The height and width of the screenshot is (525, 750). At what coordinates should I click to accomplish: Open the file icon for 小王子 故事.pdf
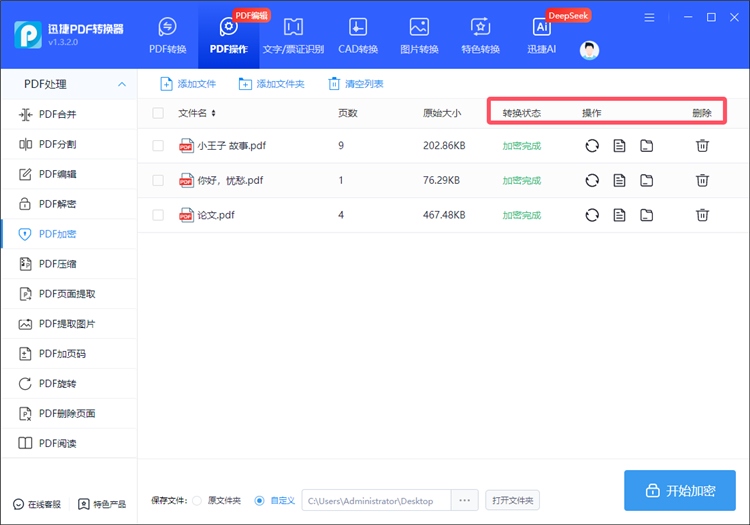(619, 145)
